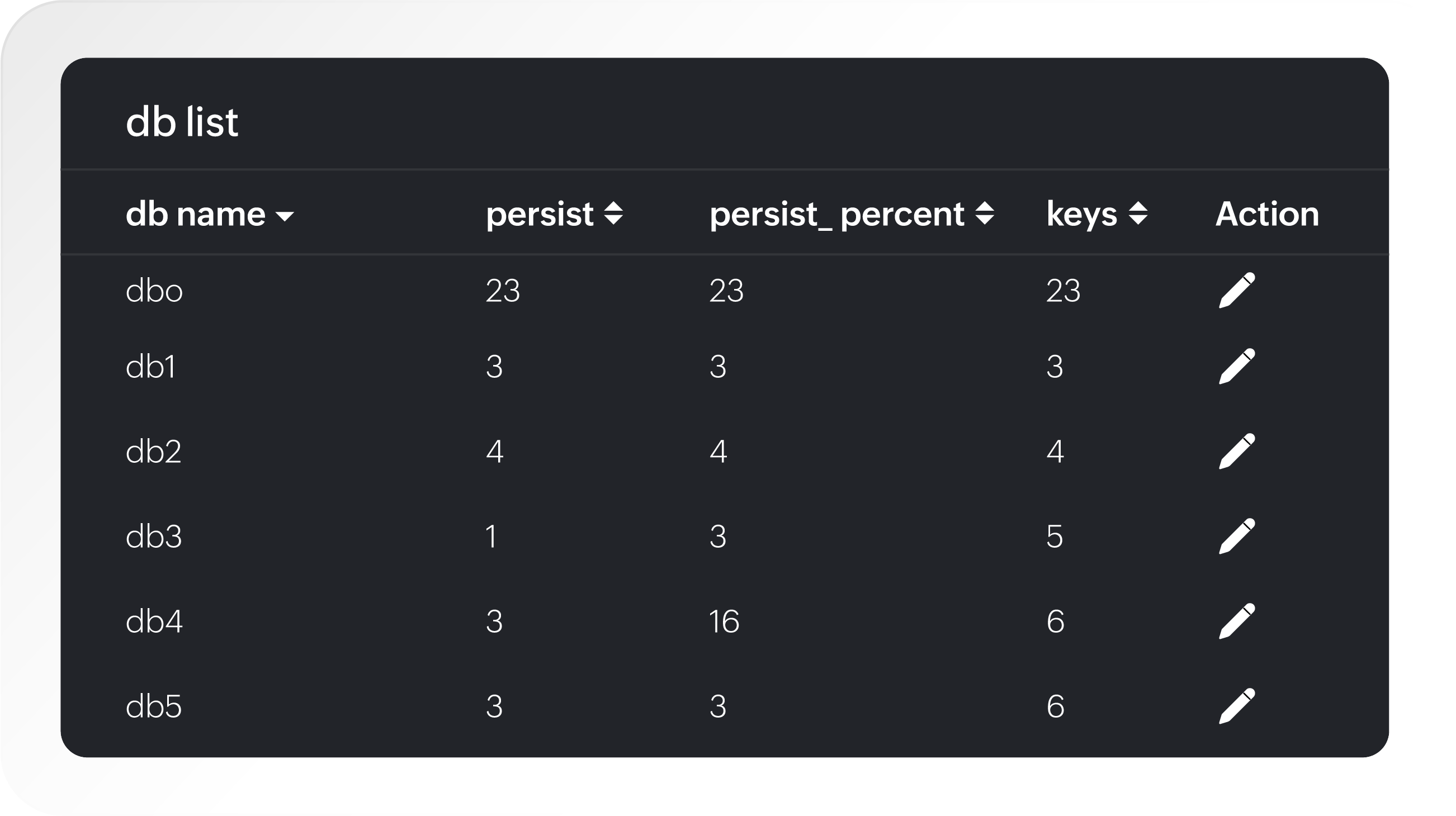This screenshot has width=1456, height=816.
Task: Open the edit action for db2
Action: pyautogui.click(x=1237, y=452)
